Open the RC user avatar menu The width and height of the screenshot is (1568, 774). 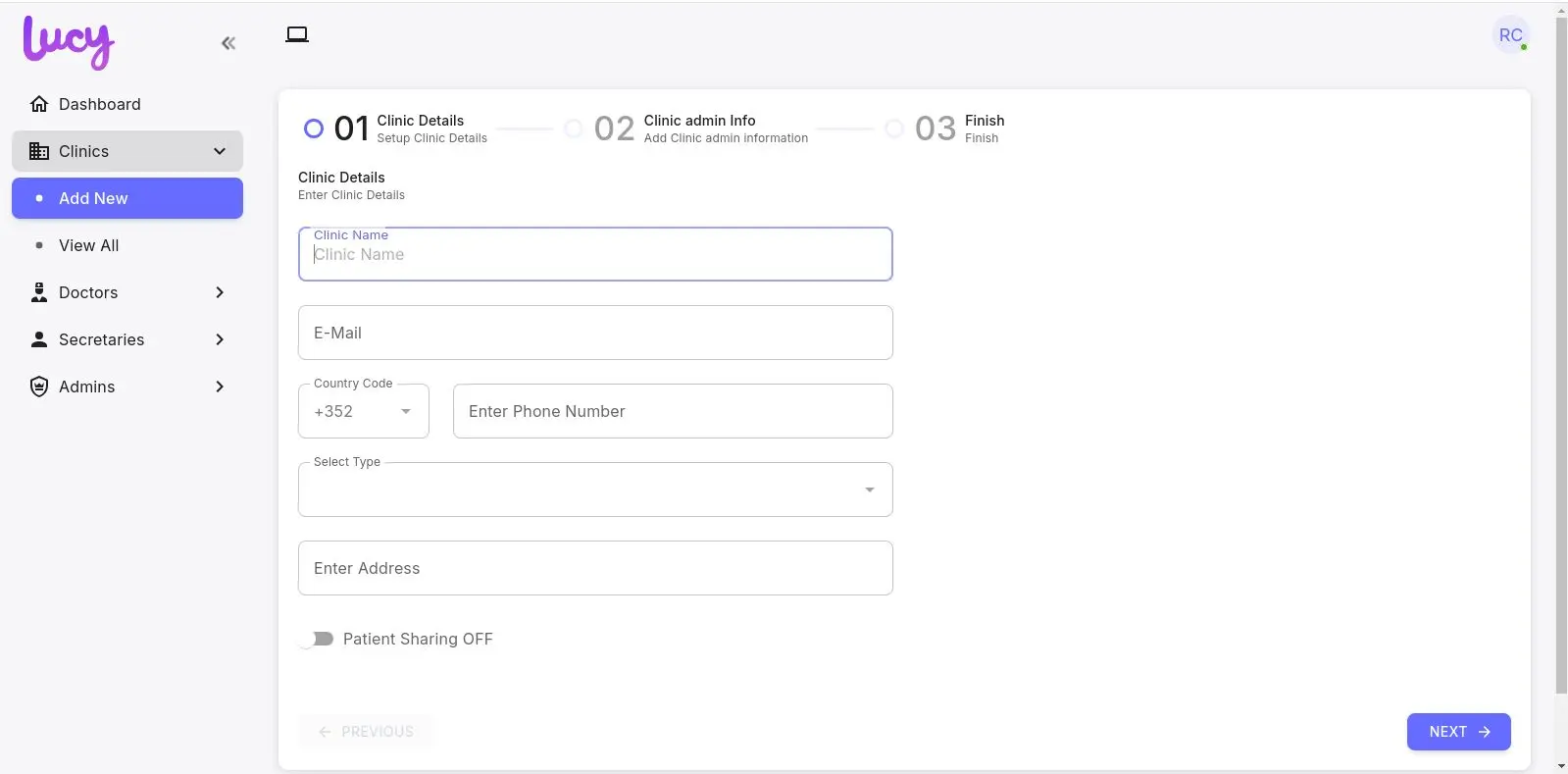tap(1510, 36)
